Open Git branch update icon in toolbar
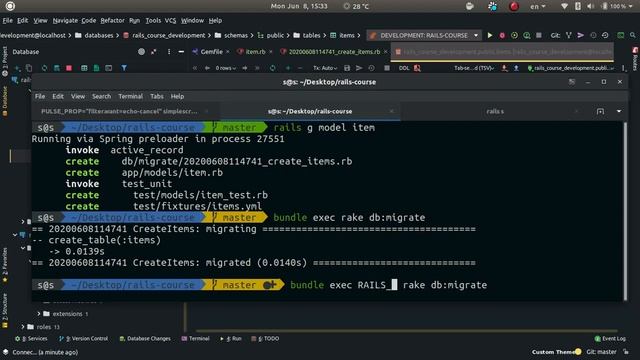Viewport: 640px width, 360px height. [568, 36]
